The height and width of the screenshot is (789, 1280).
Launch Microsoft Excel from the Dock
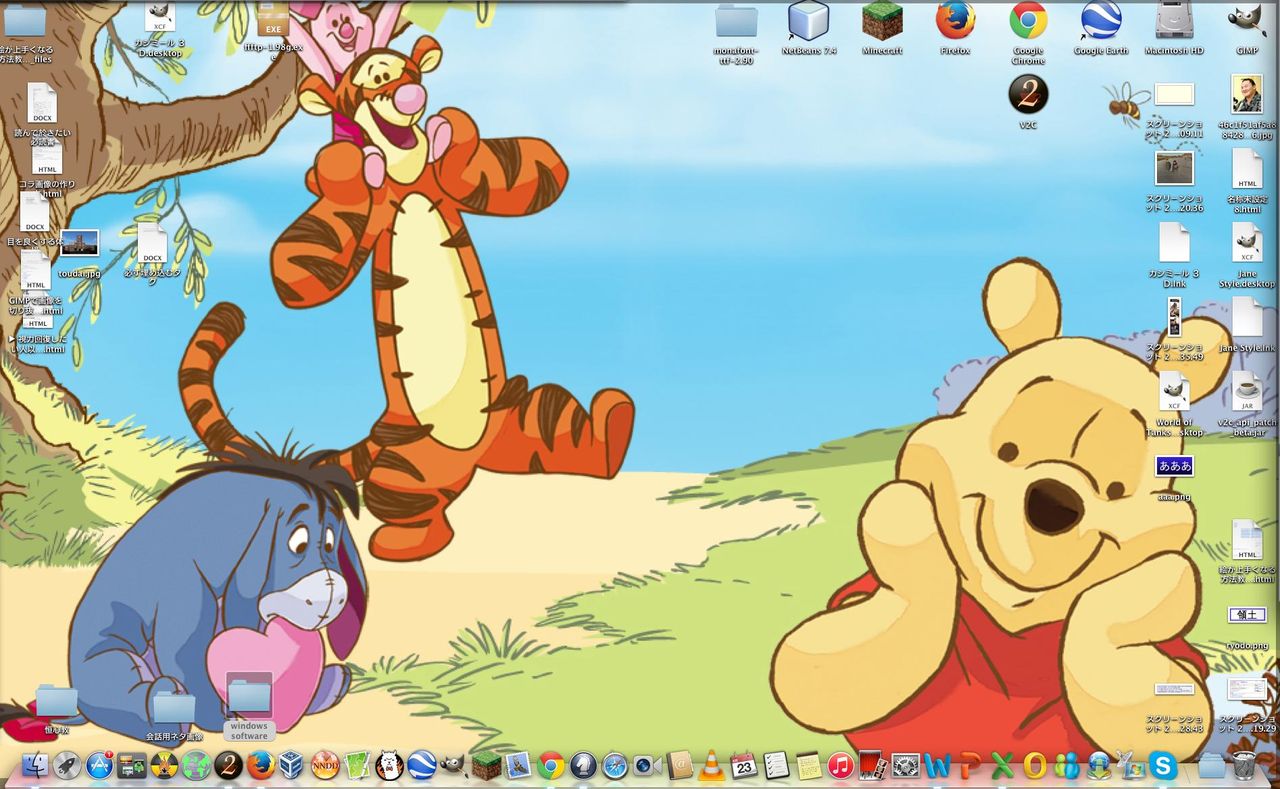tap(1002, 767)
